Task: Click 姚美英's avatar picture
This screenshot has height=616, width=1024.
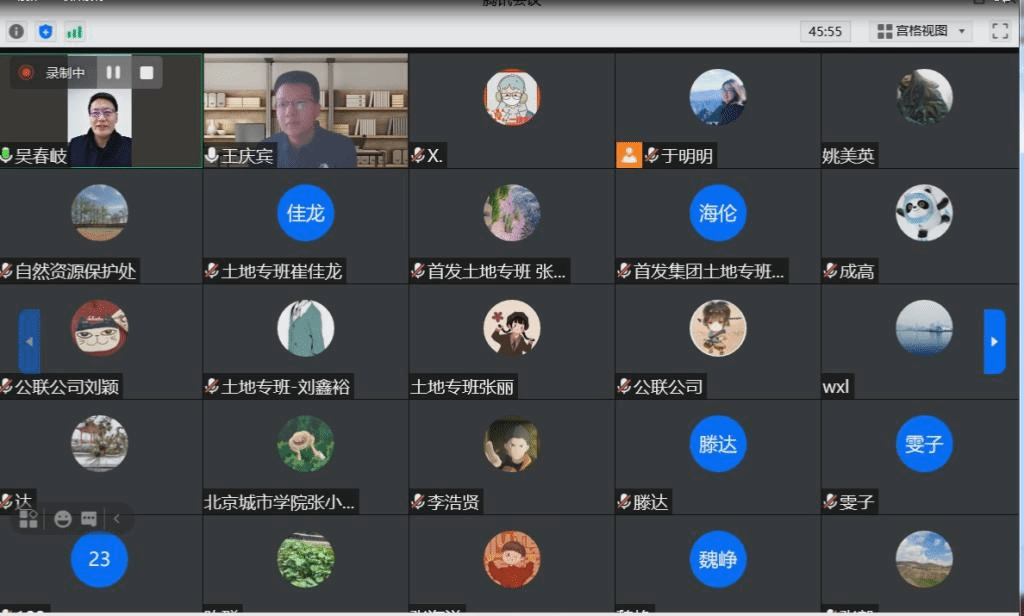Action: coord(924,97)
